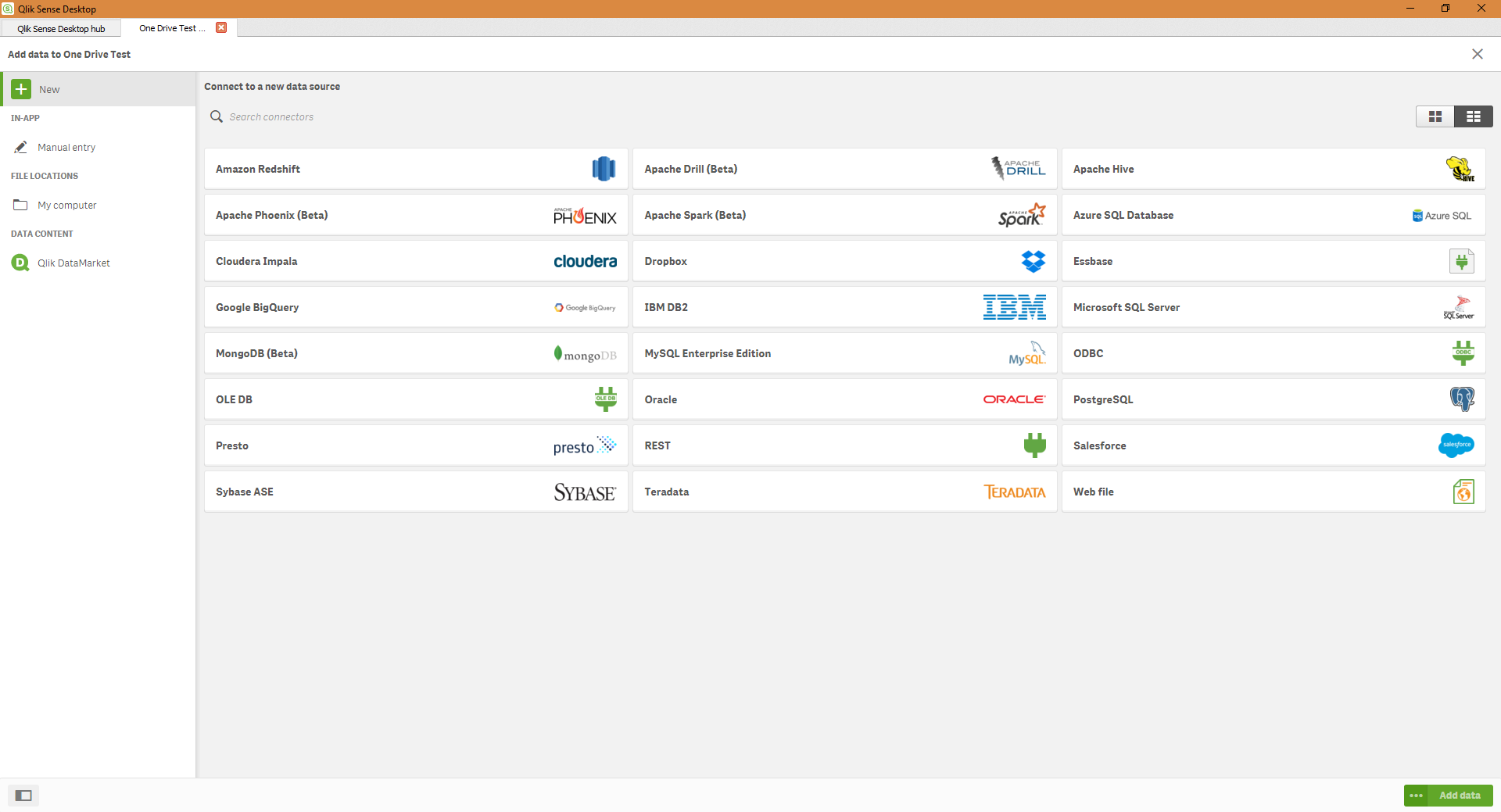Open My computer file location
Screen dimensions: 1501x812
[66, 204]
